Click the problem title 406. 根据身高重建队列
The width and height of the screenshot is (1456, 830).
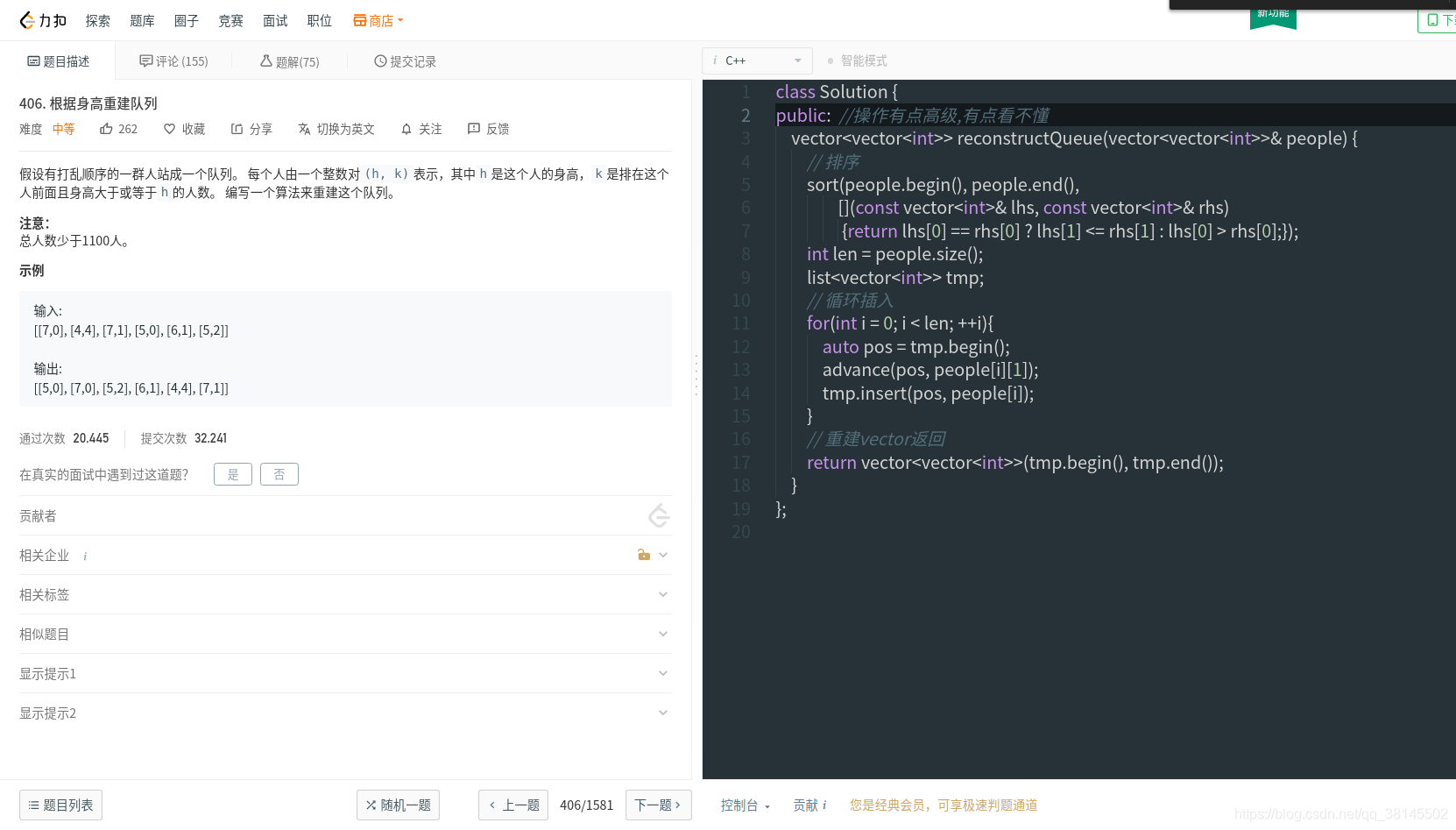pyautogui.click(x=88, y=103)
